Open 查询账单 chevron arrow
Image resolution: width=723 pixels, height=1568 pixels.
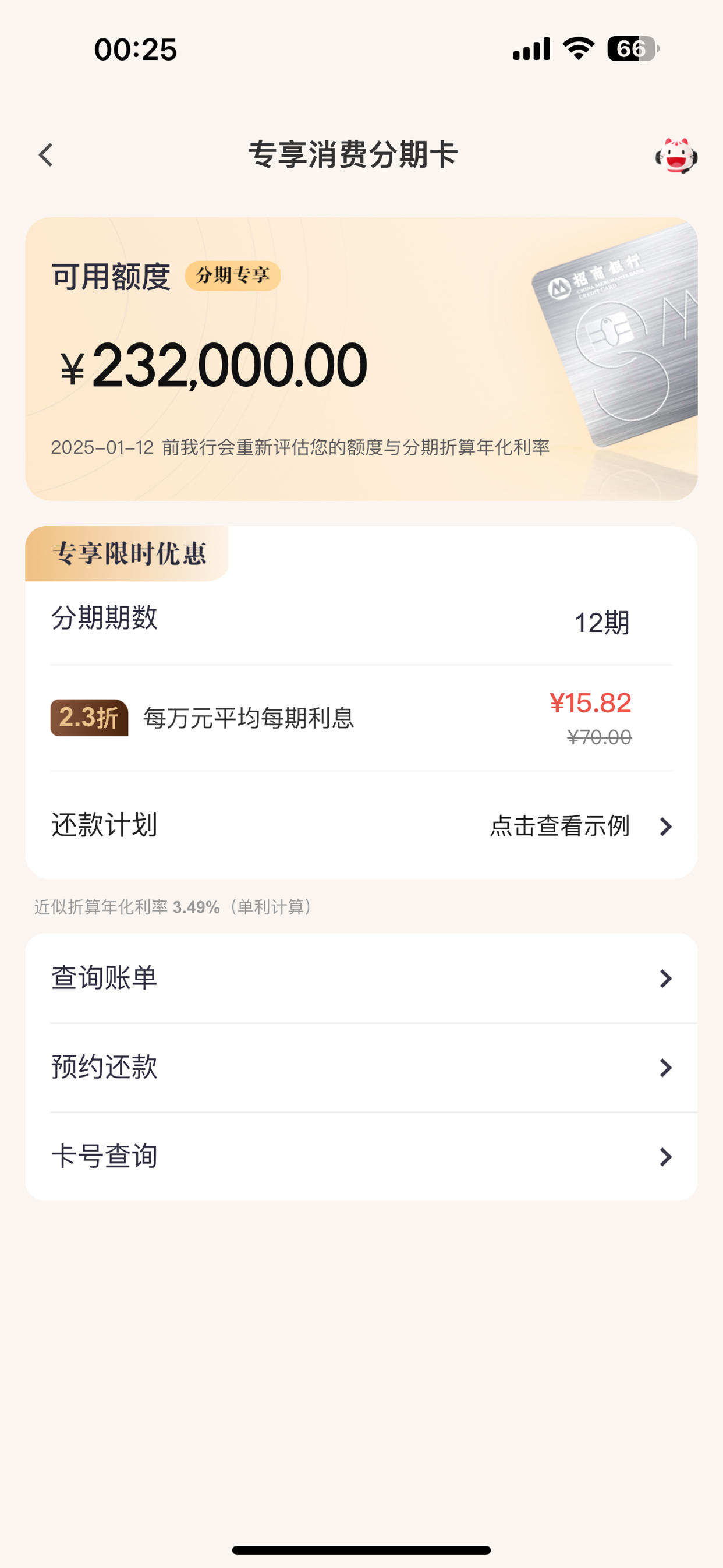(666, 978)
